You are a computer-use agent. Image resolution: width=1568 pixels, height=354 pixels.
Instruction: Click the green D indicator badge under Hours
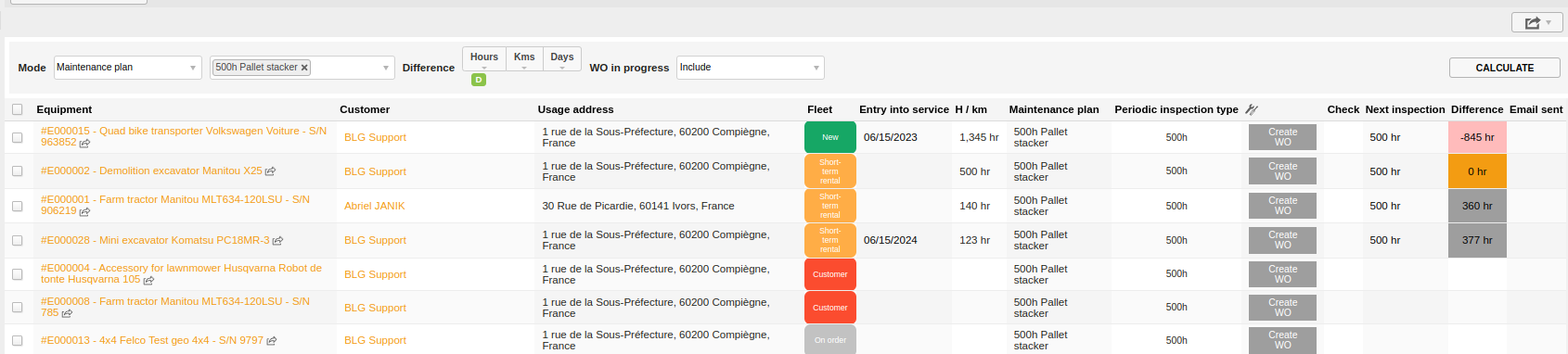click(x=479, y=80)
